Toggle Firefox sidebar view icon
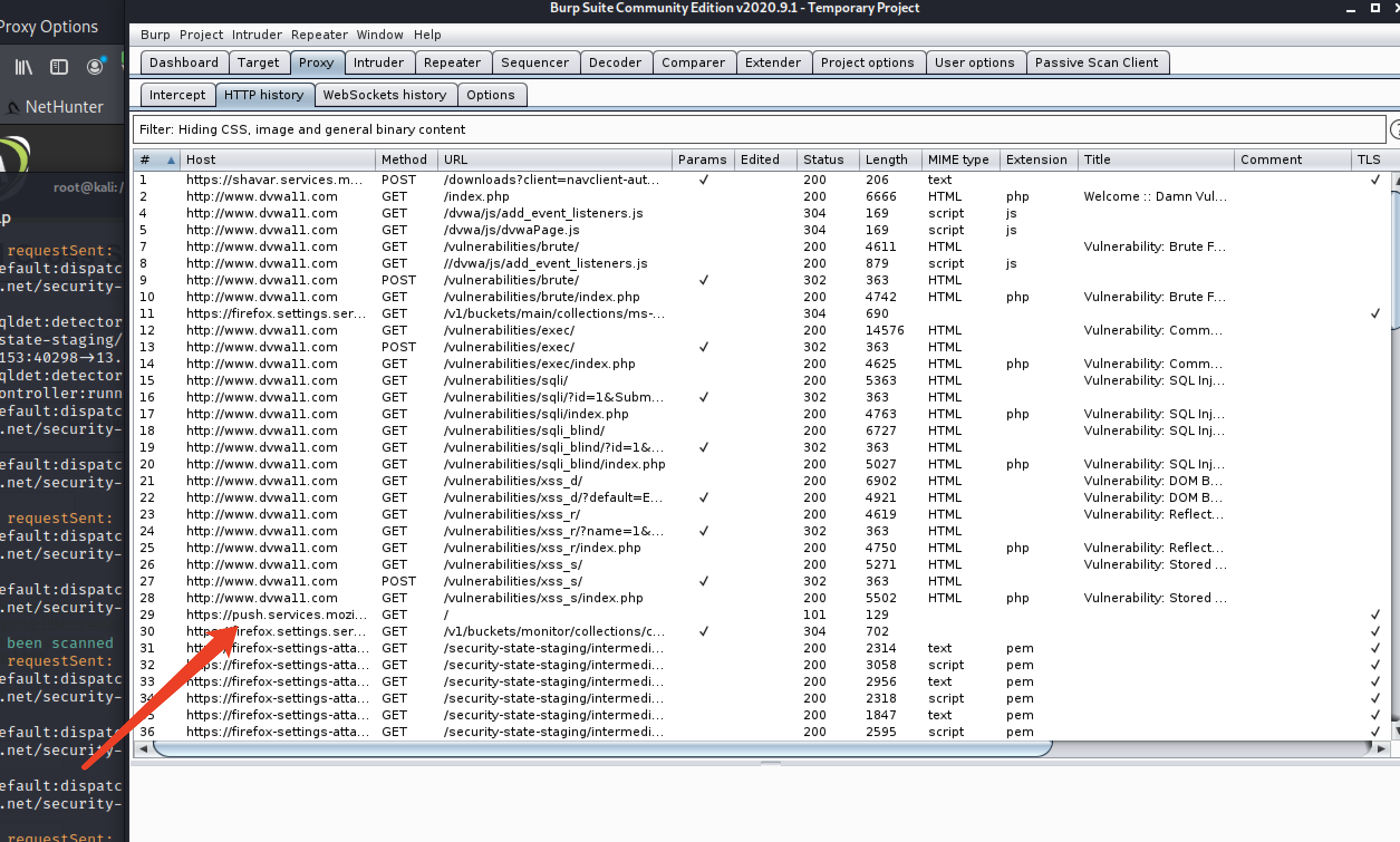This screenshot has height=842, width=1400. coord(59,67)
